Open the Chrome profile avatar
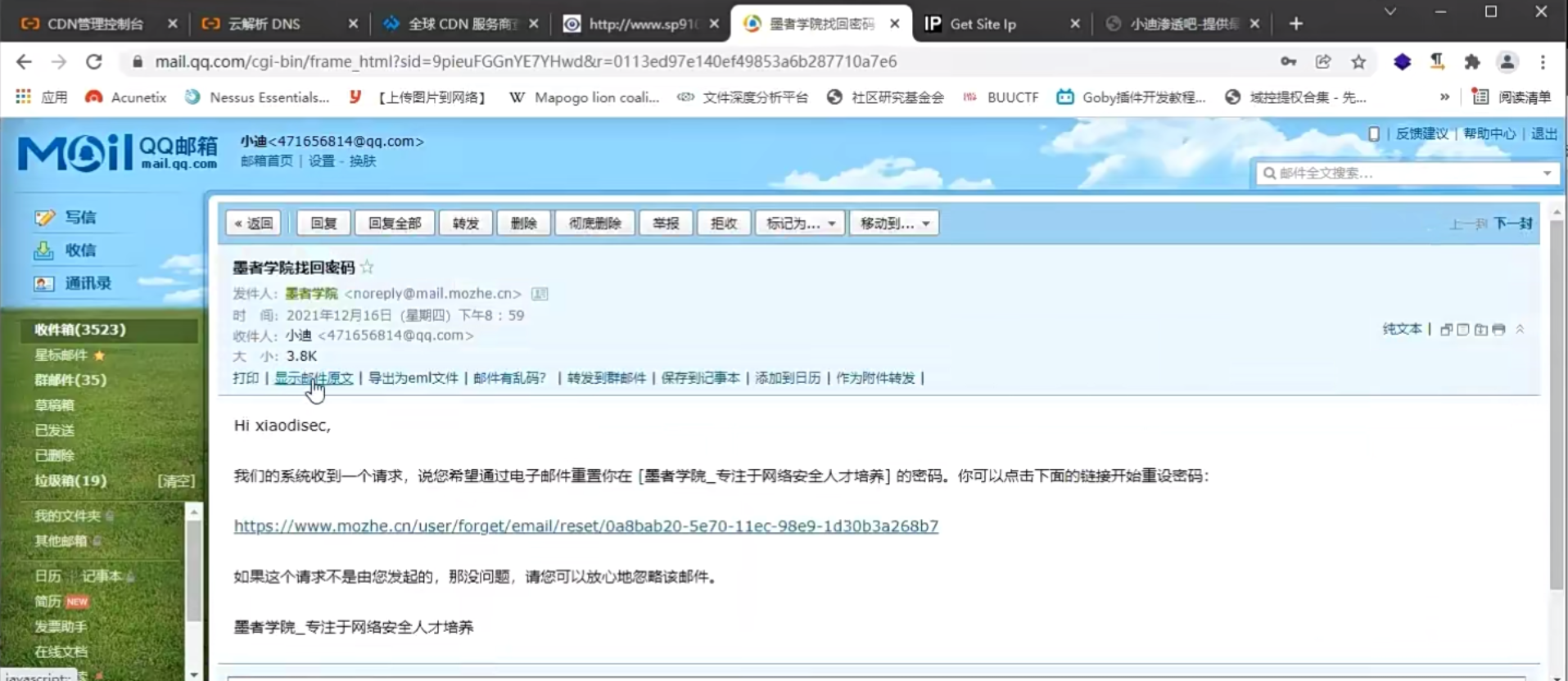1568x681 pixels. 1507,61
